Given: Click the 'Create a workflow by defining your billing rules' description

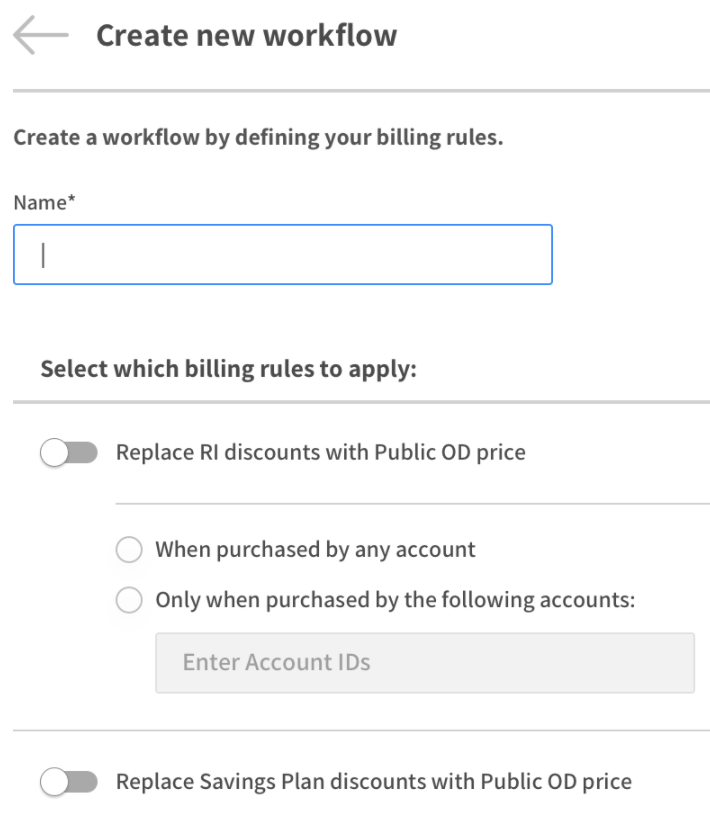Looking at the screenshot, I should coord(258,137).
